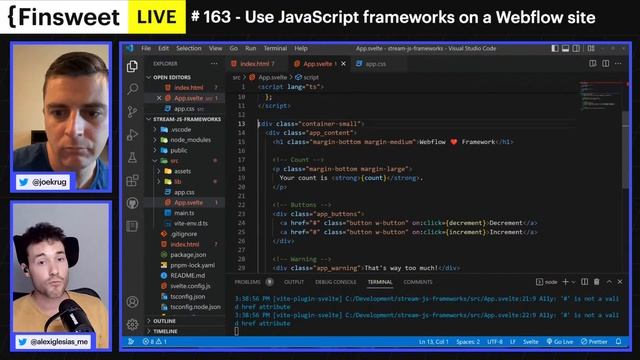The image size is (640, 360).
Task: Open the Explorer view in activity bar
Action: click(132, 66)
